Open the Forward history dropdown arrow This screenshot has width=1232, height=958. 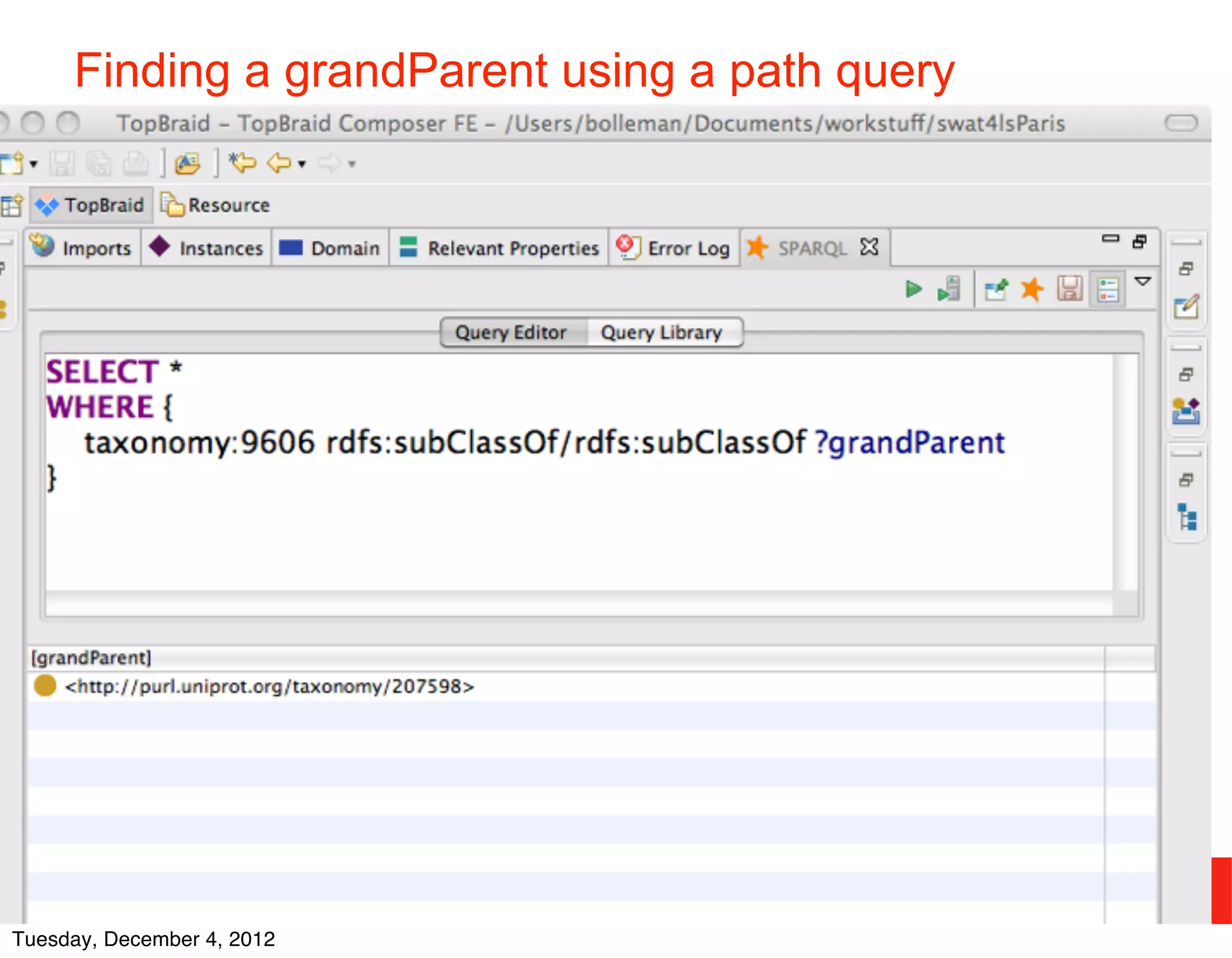click(352, 164)
